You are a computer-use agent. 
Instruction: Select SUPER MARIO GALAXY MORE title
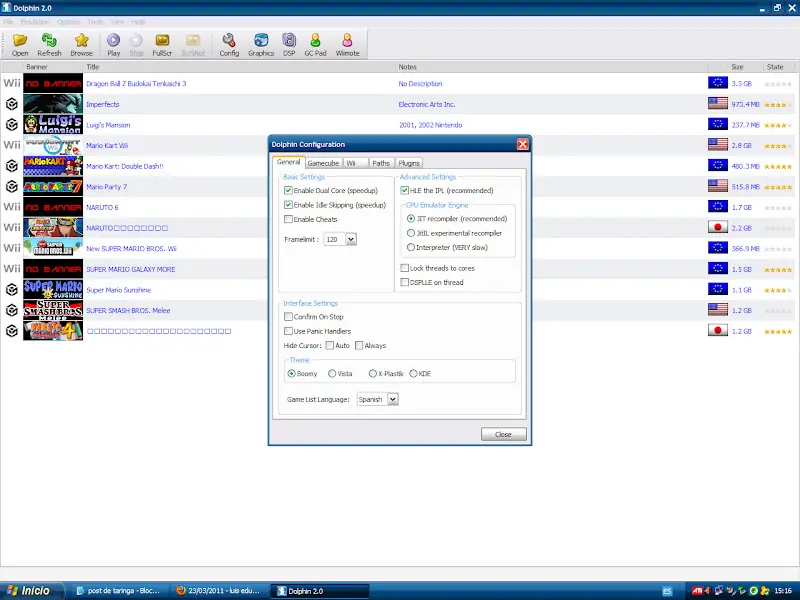(x=131, y=269)
